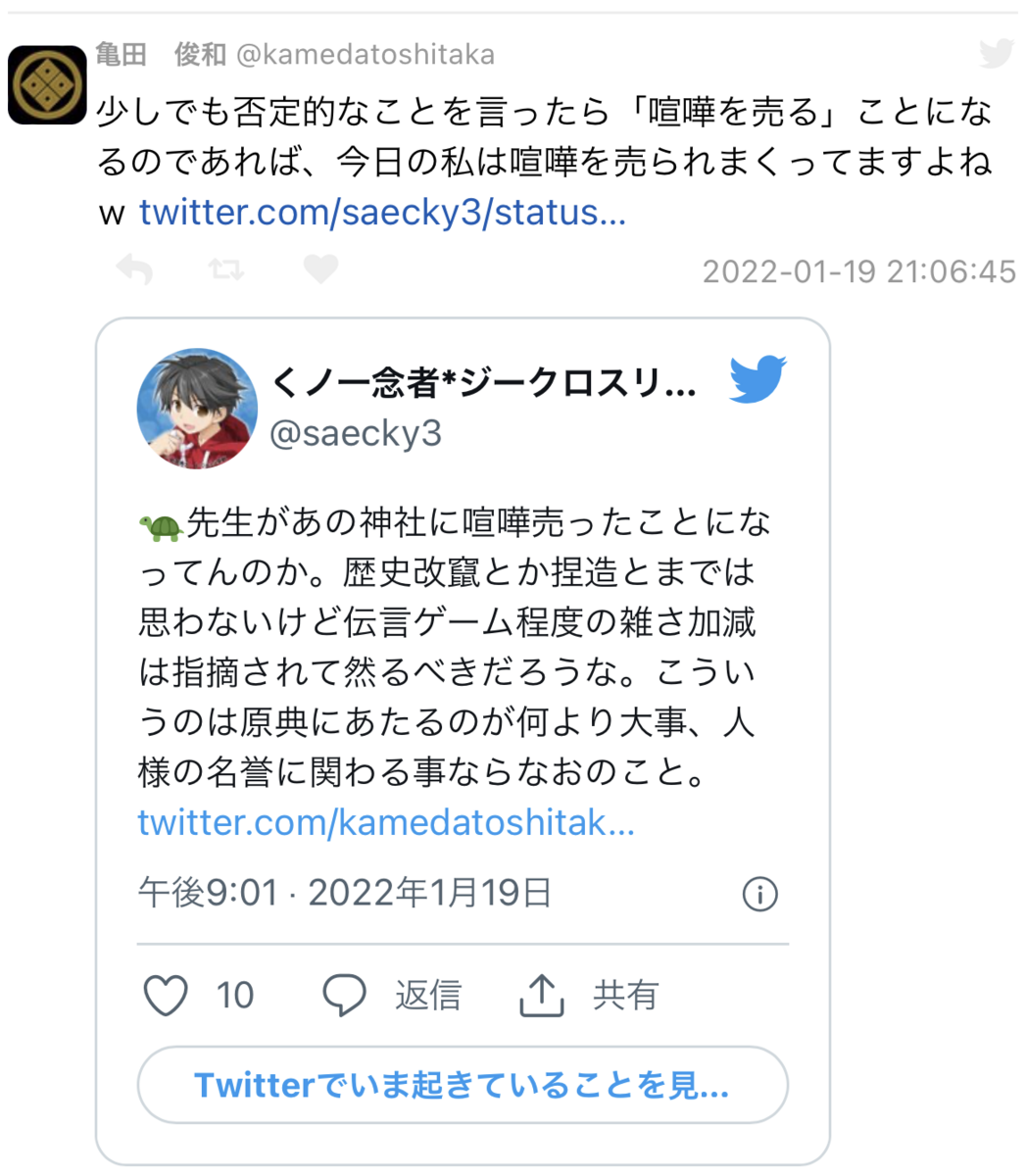Click the 共有 share label

625,996
